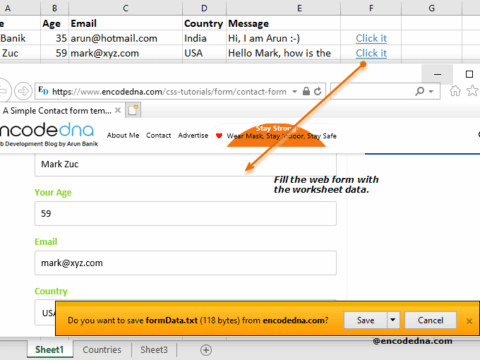480x360 pixels.
Task: Switch to the Countries sheet tab
Action: coord(102,350)
